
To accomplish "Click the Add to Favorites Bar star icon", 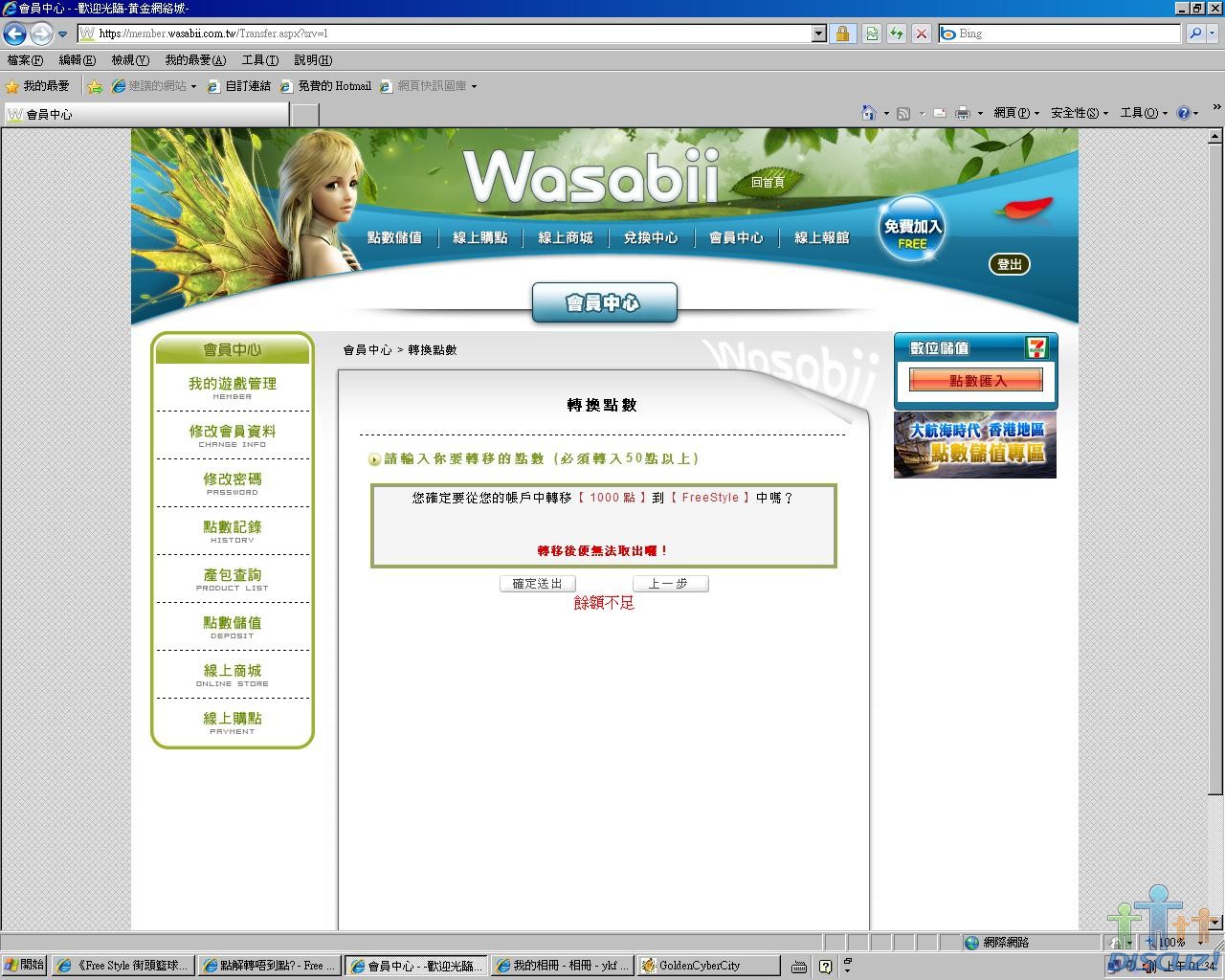I will (x=95, y=86).
